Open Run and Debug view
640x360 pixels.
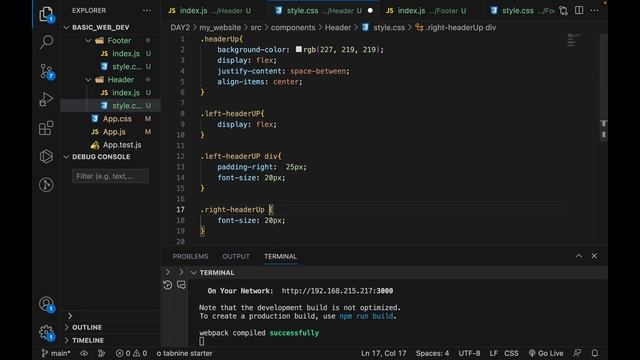[46, 99]
